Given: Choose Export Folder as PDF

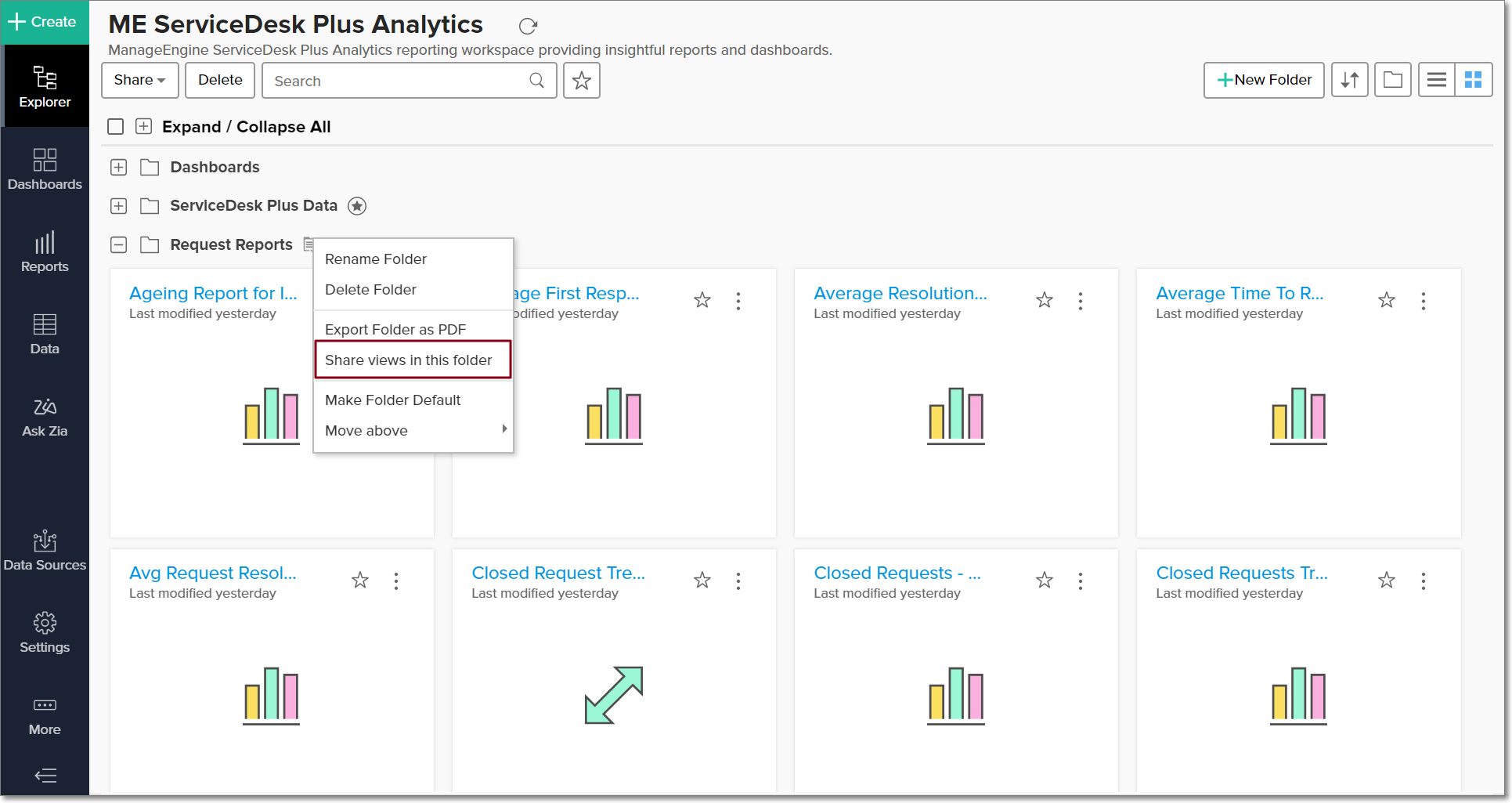Looking at the screenshot, I should tap(395, 330).
